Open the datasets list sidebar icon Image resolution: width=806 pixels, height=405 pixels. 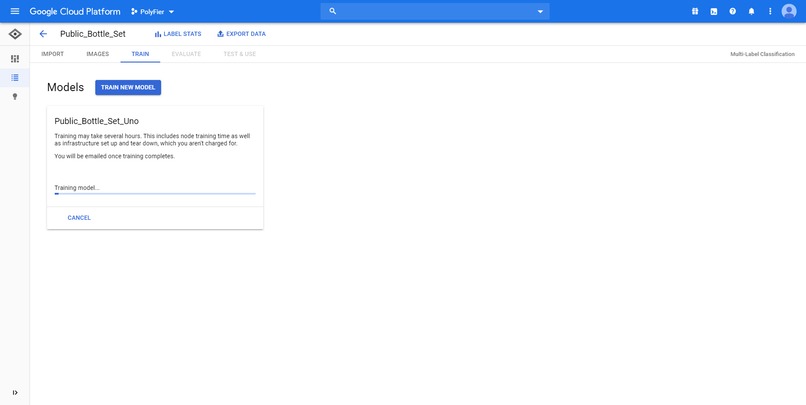(15, 78)
